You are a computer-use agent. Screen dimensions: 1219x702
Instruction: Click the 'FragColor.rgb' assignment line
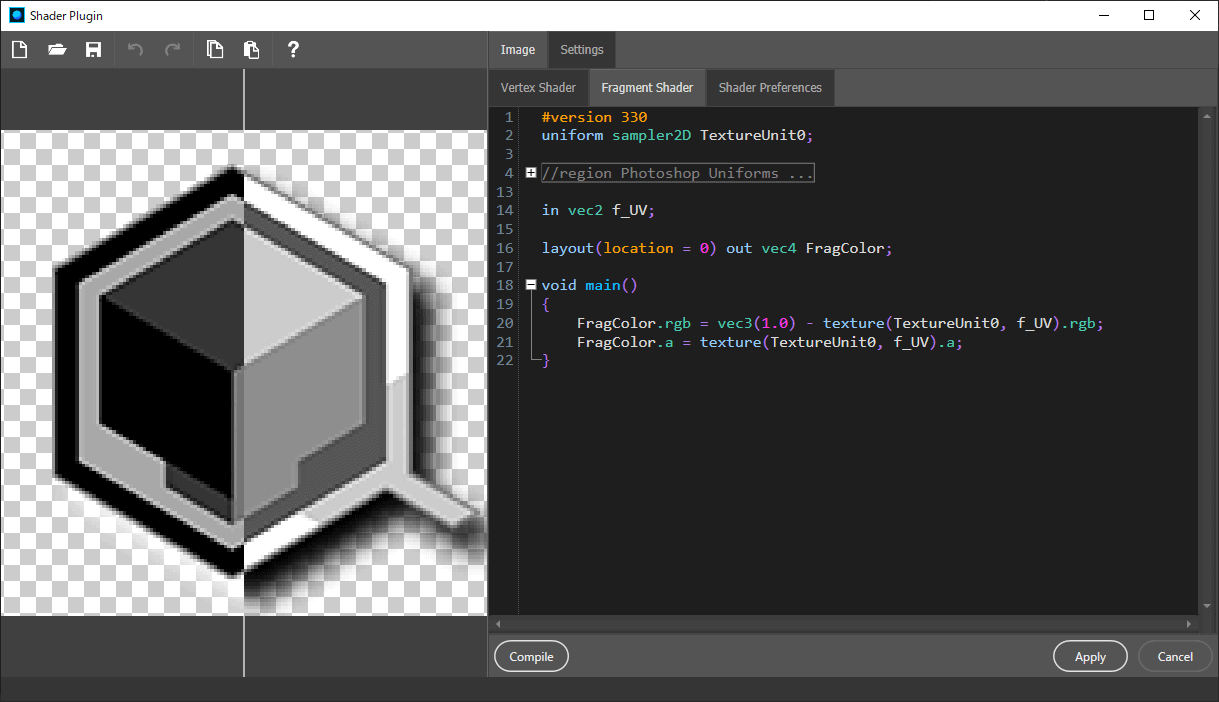click(839, 323)
